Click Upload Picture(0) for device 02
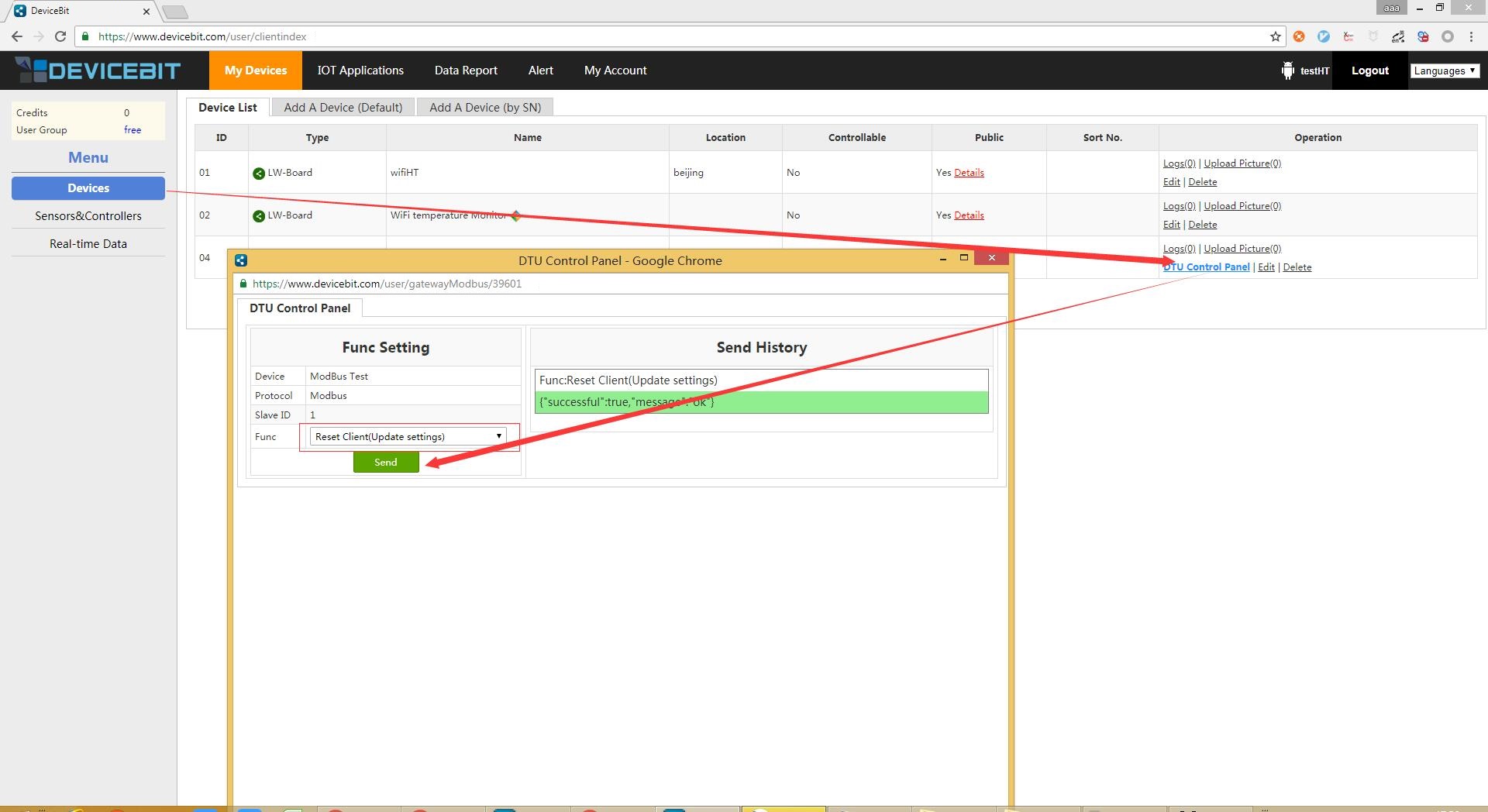Image resolution: width=1488 pixels, height=812 pixels. click(1242, 206)
